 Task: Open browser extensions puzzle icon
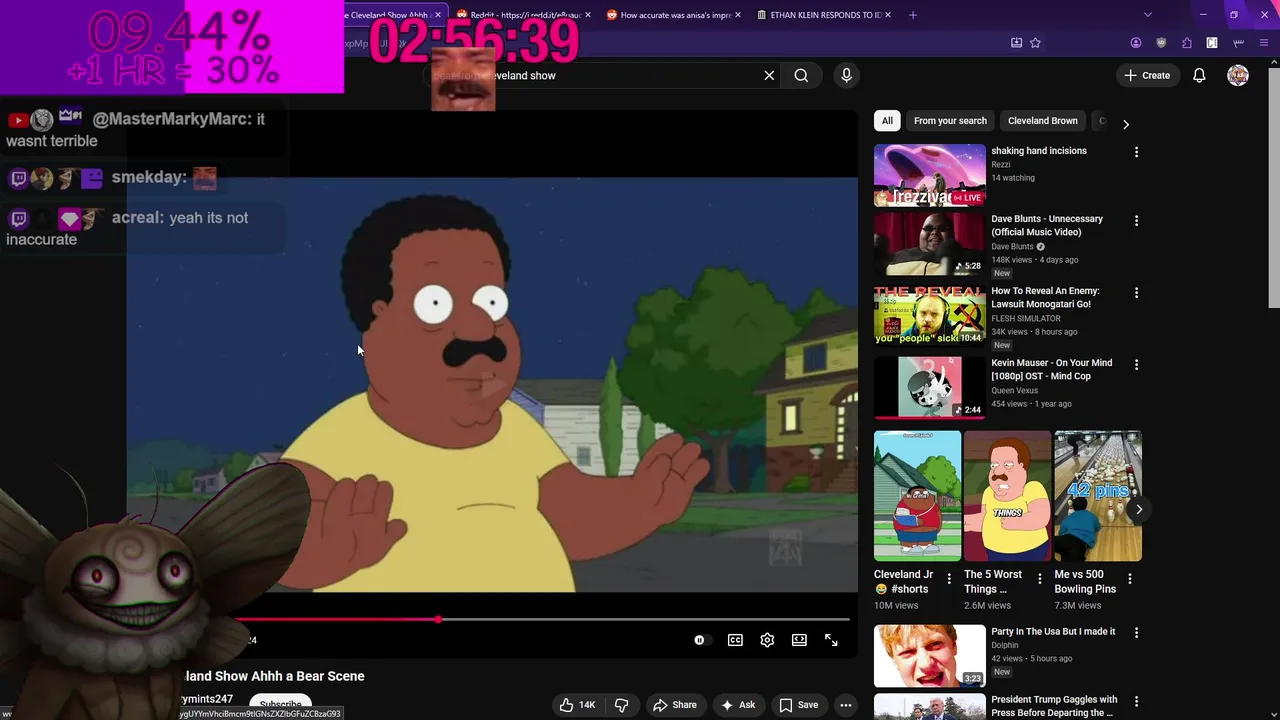tap(1187, 43)
